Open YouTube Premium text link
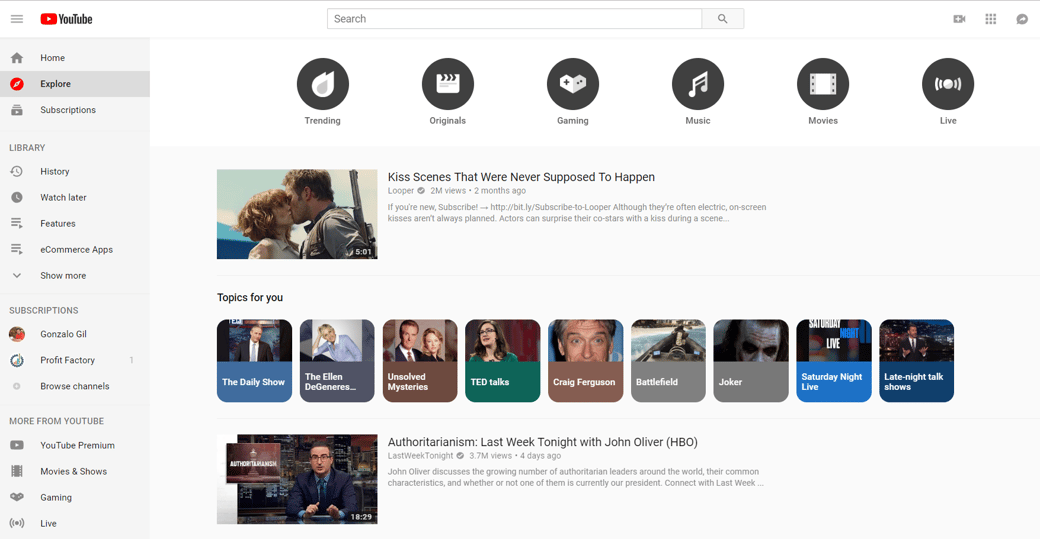The height and width of the screenshot is (539, 1040). tap(78, 445)
